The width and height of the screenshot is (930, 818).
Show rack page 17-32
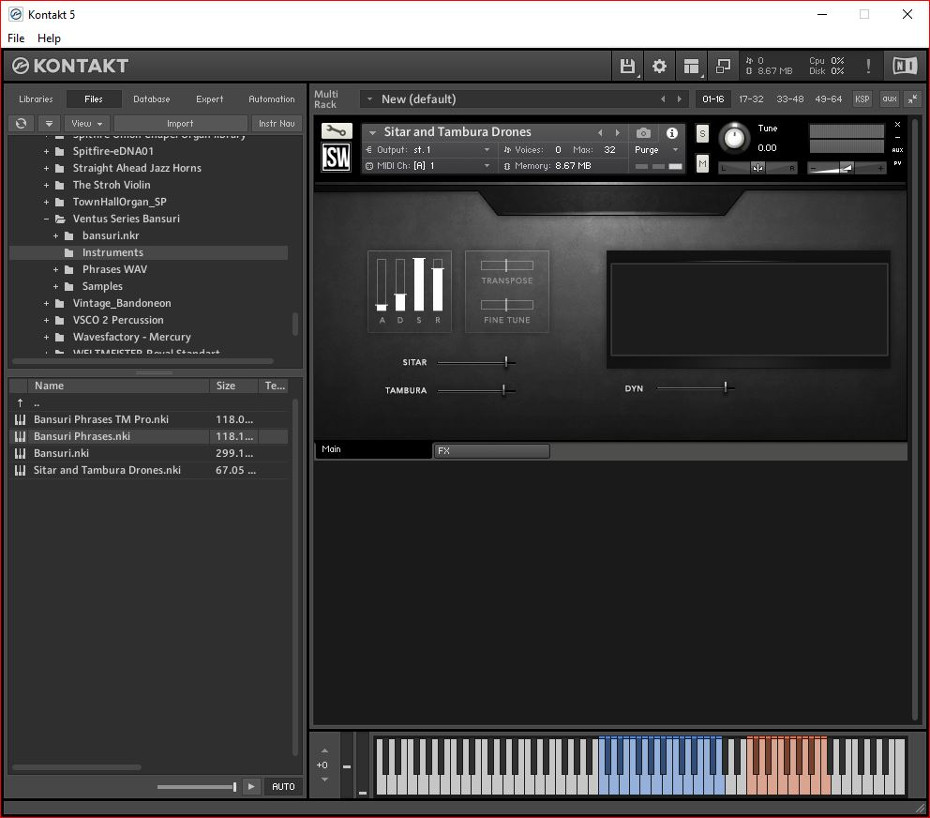coord(751,99)
